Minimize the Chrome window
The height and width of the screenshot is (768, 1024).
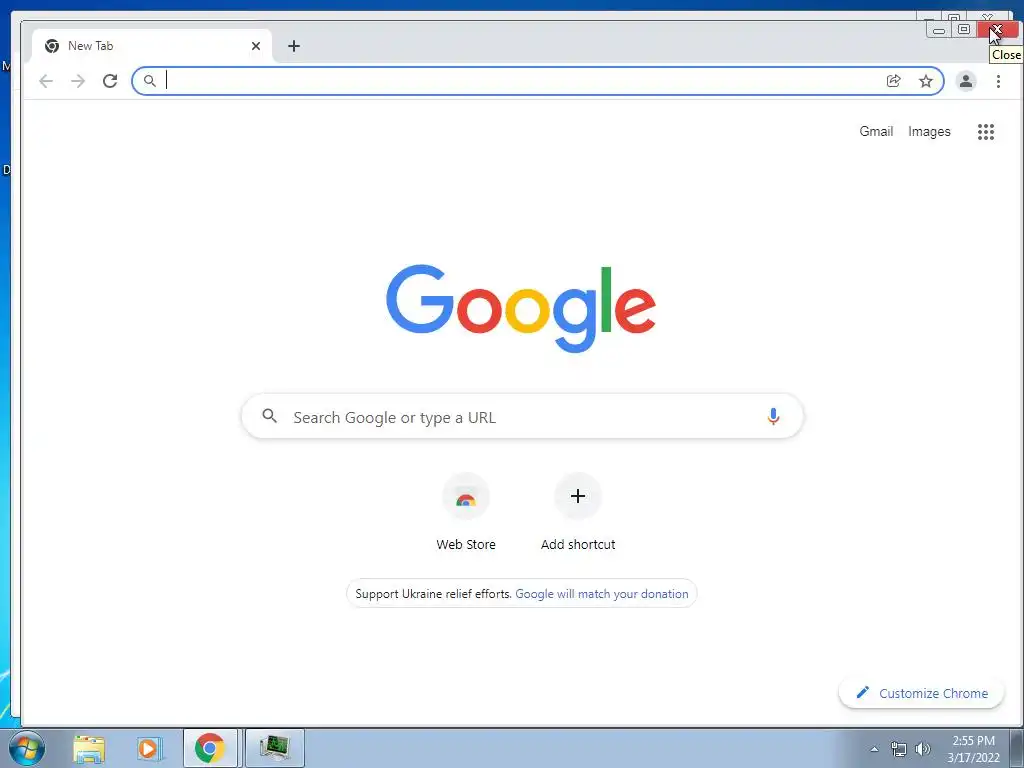pyautogui.click(x=938, y=29)
